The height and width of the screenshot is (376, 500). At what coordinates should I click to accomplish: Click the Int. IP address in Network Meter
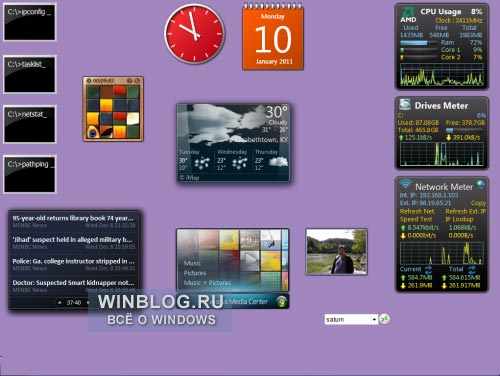[x=438, y=195]
